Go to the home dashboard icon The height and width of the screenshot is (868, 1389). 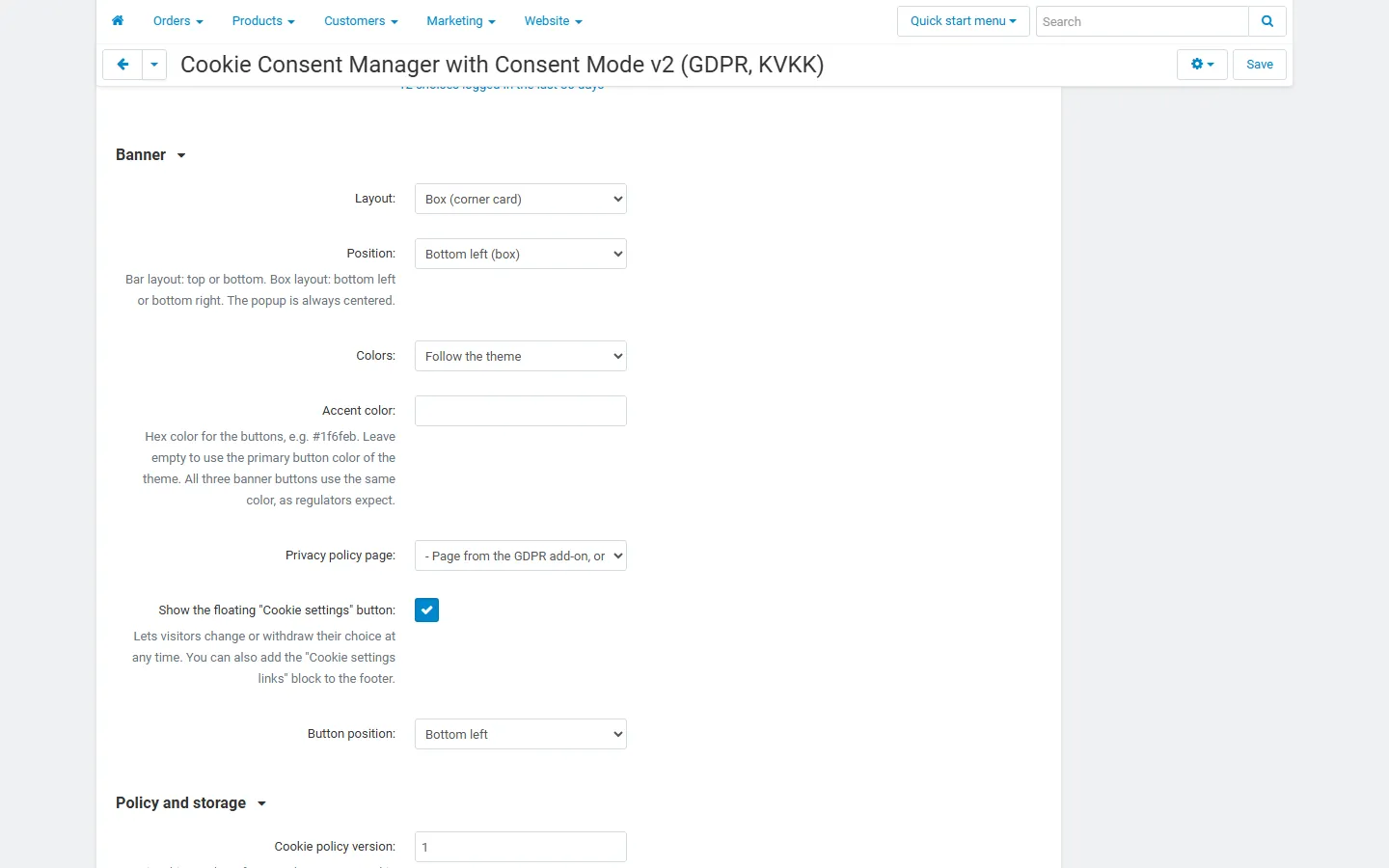point(118,20)
